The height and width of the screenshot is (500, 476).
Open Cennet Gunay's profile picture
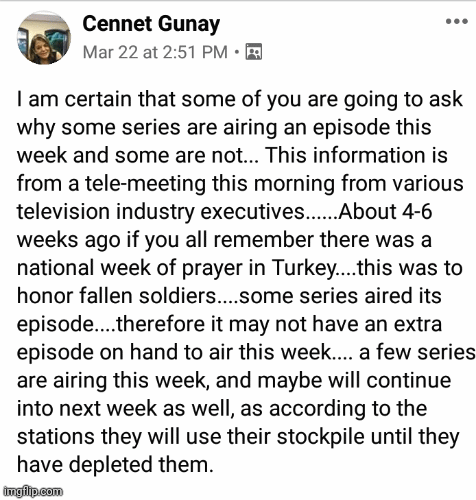(x=44, y=37)
